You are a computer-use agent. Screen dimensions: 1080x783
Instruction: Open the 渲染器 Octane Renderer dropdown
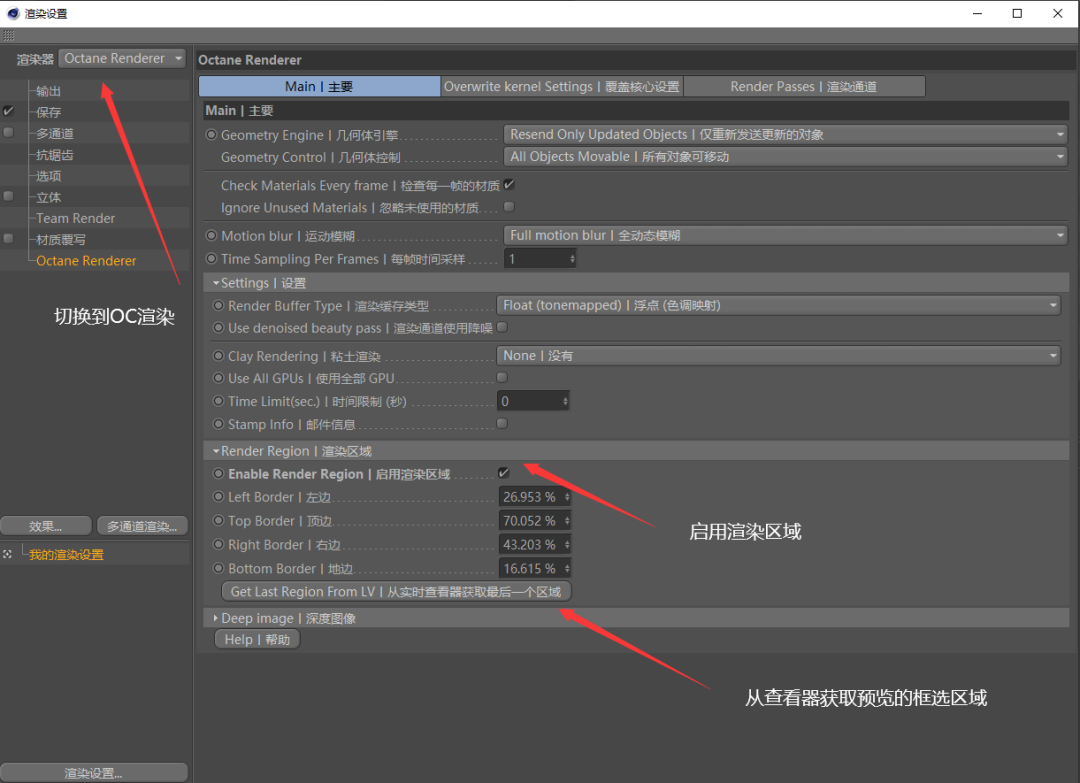122,59
